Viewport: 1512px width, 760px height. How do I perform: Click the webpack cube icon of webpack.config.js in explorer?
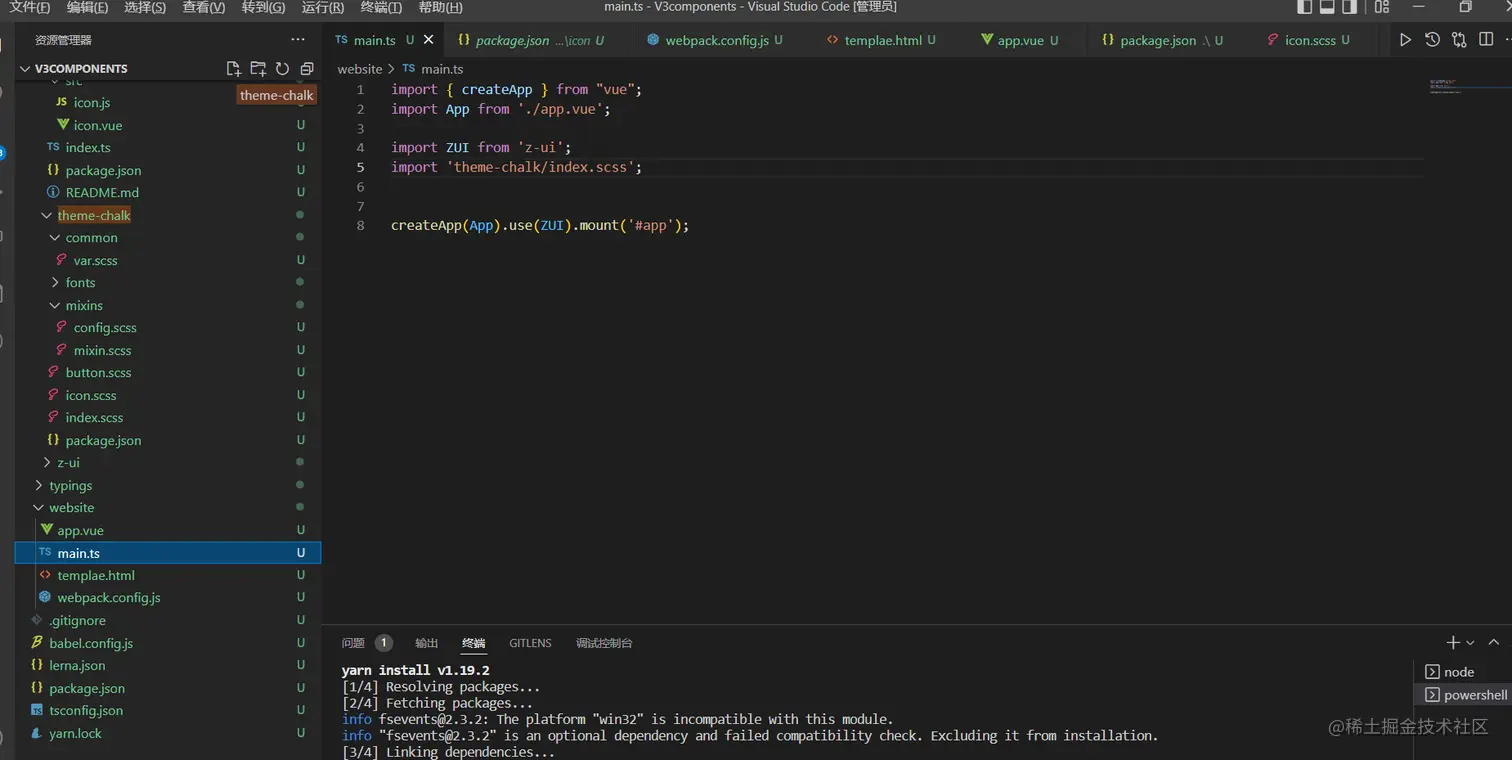(x=45, y=597)
